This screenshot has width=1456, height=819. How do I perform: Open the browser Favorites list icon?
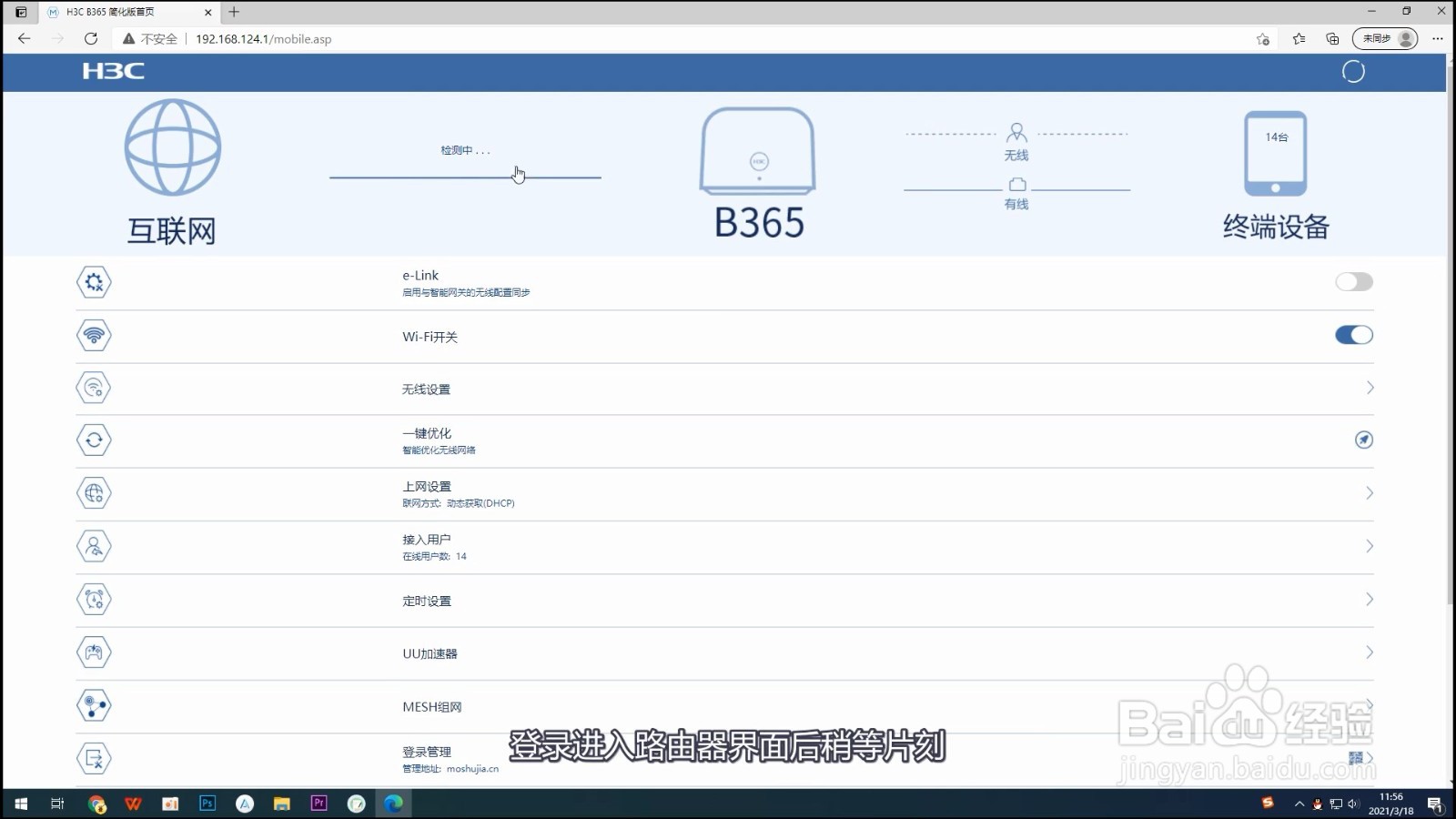(1299, 38)
